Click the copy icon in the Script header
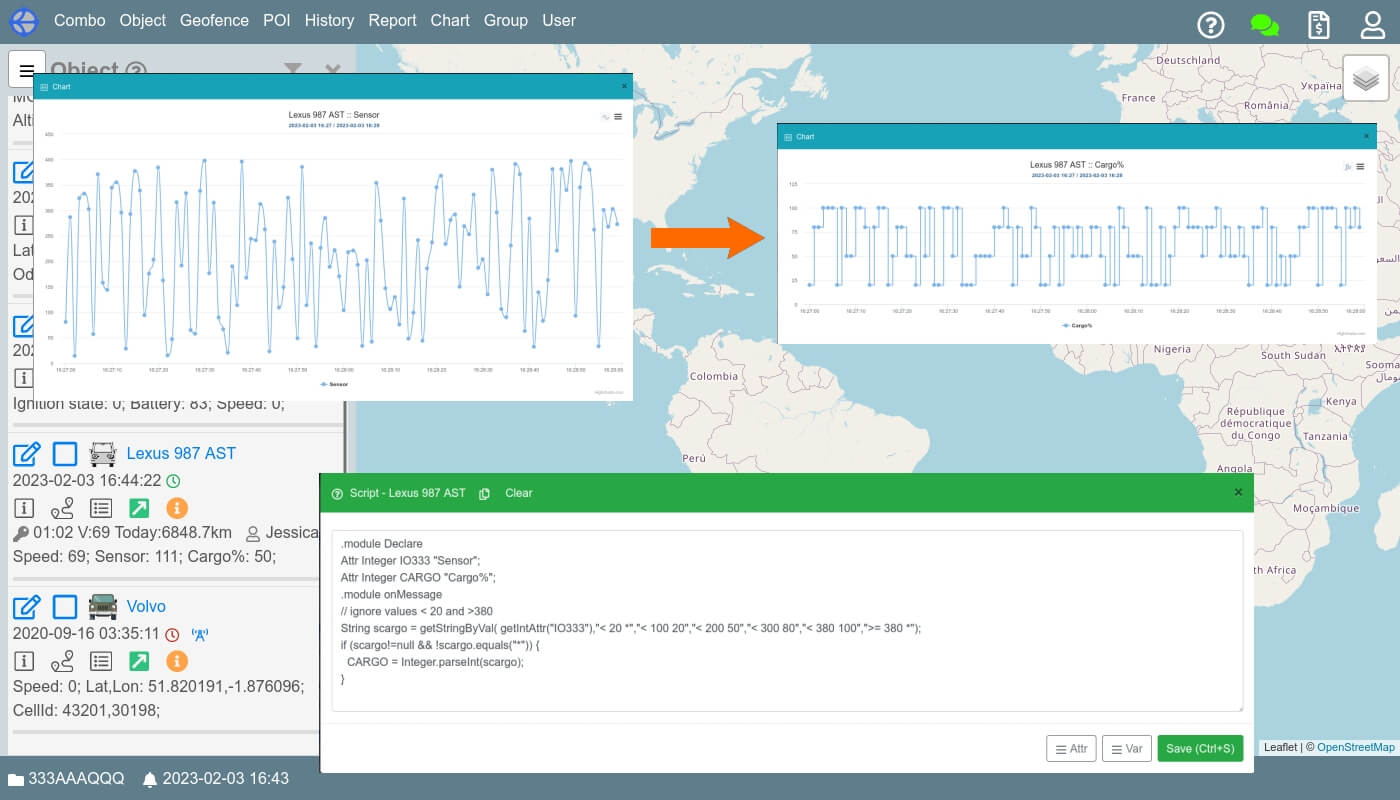 tap(485, 494)
